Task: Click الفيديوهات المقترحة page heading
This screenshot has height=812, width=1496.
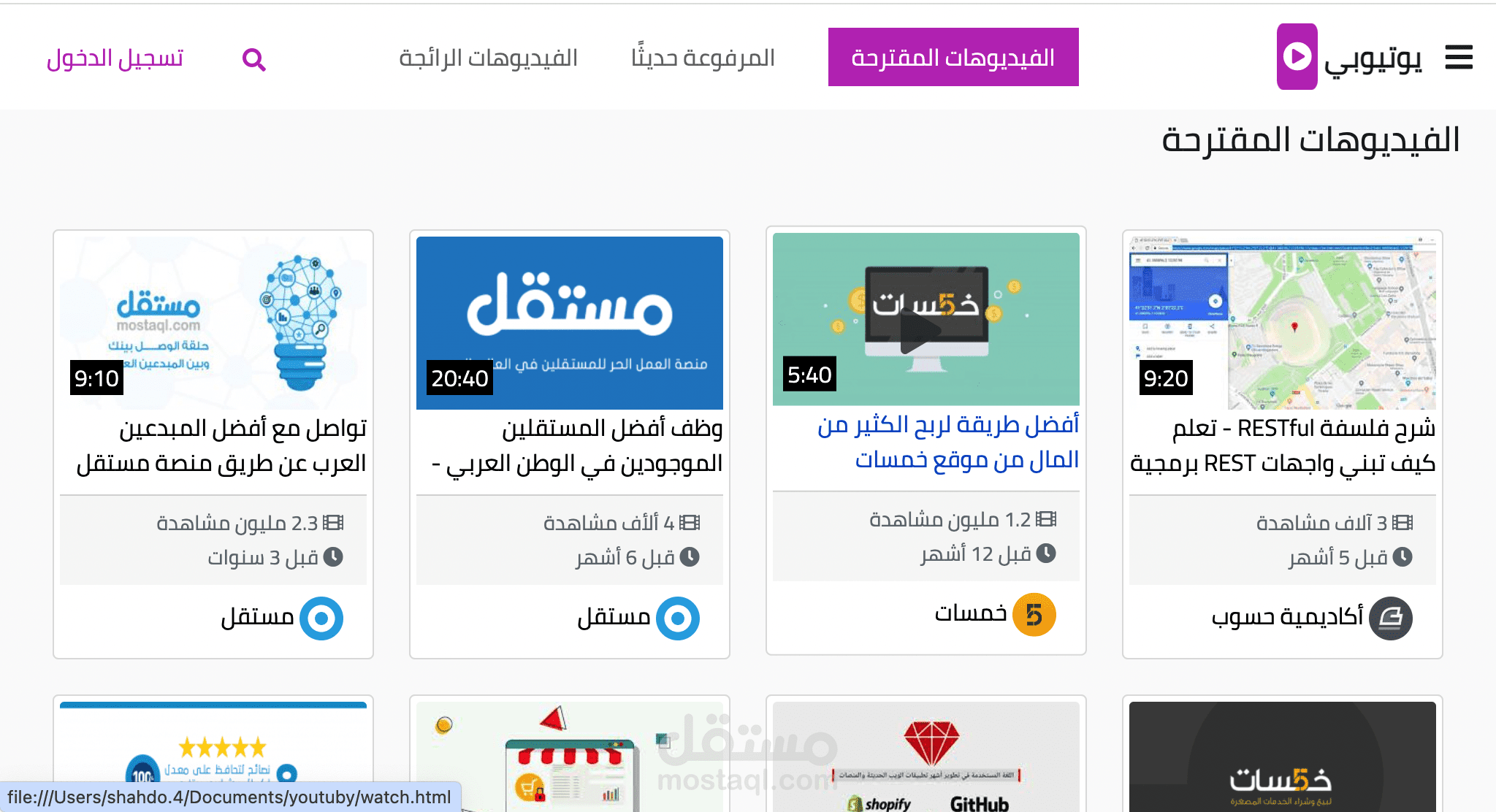Action: click(1310, 139)
